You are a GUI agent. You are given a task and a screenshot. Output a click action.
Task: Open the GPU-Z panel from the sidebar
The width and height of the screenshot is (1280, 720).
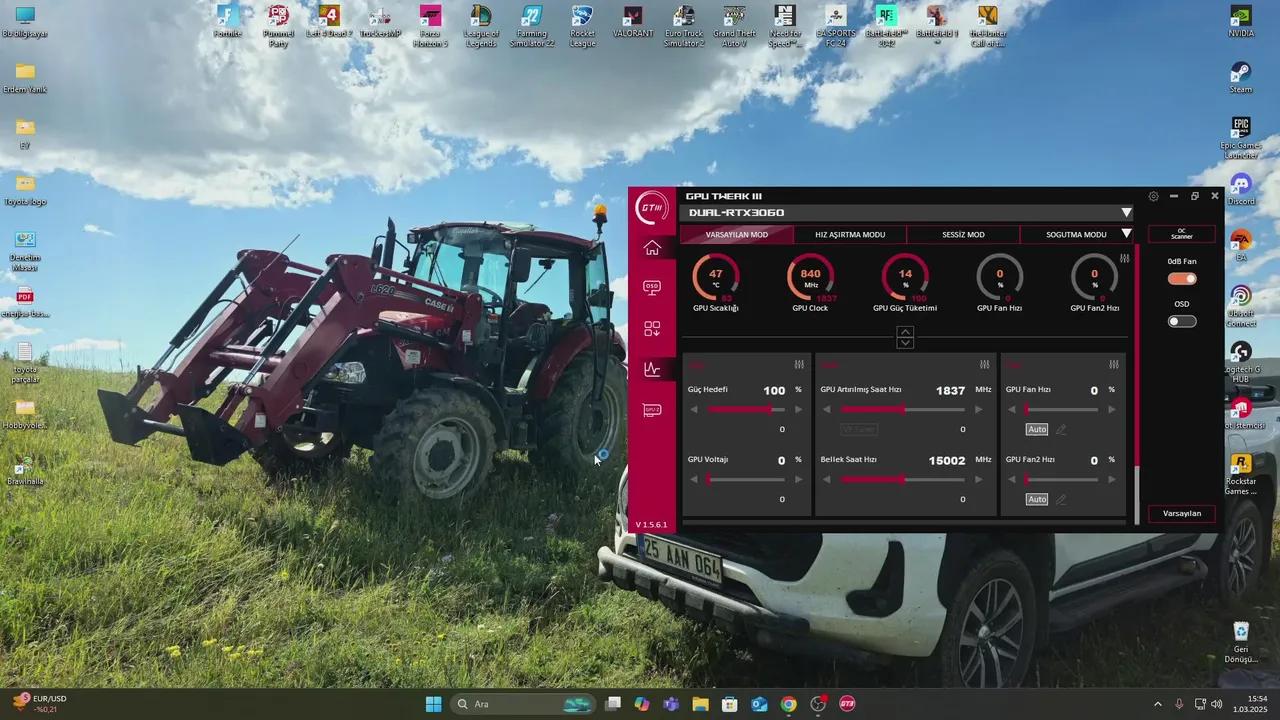click(652, 410)
